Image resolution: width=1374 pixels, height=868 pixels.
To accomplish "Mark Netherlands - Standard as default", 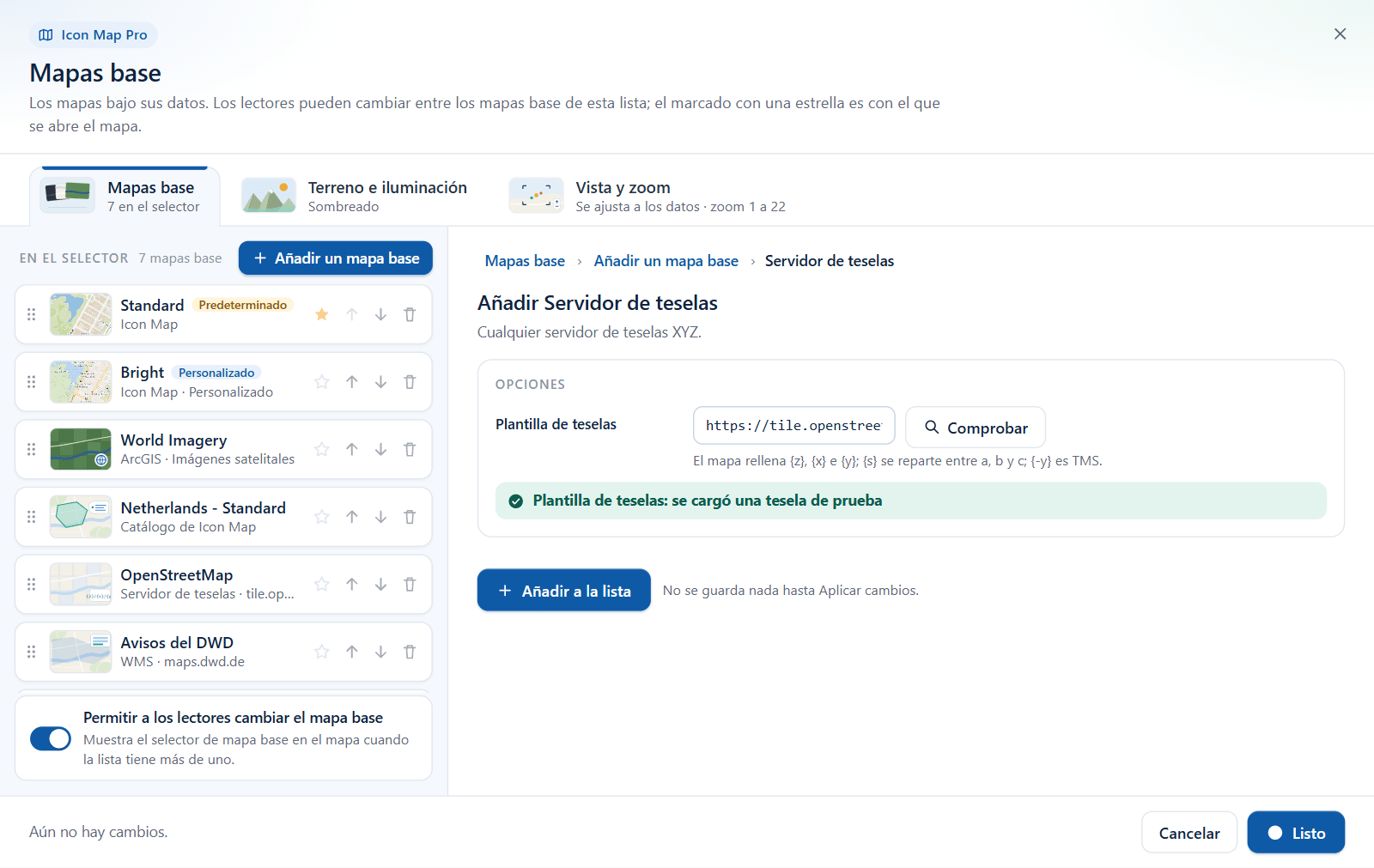I will (x=322, y=517).
